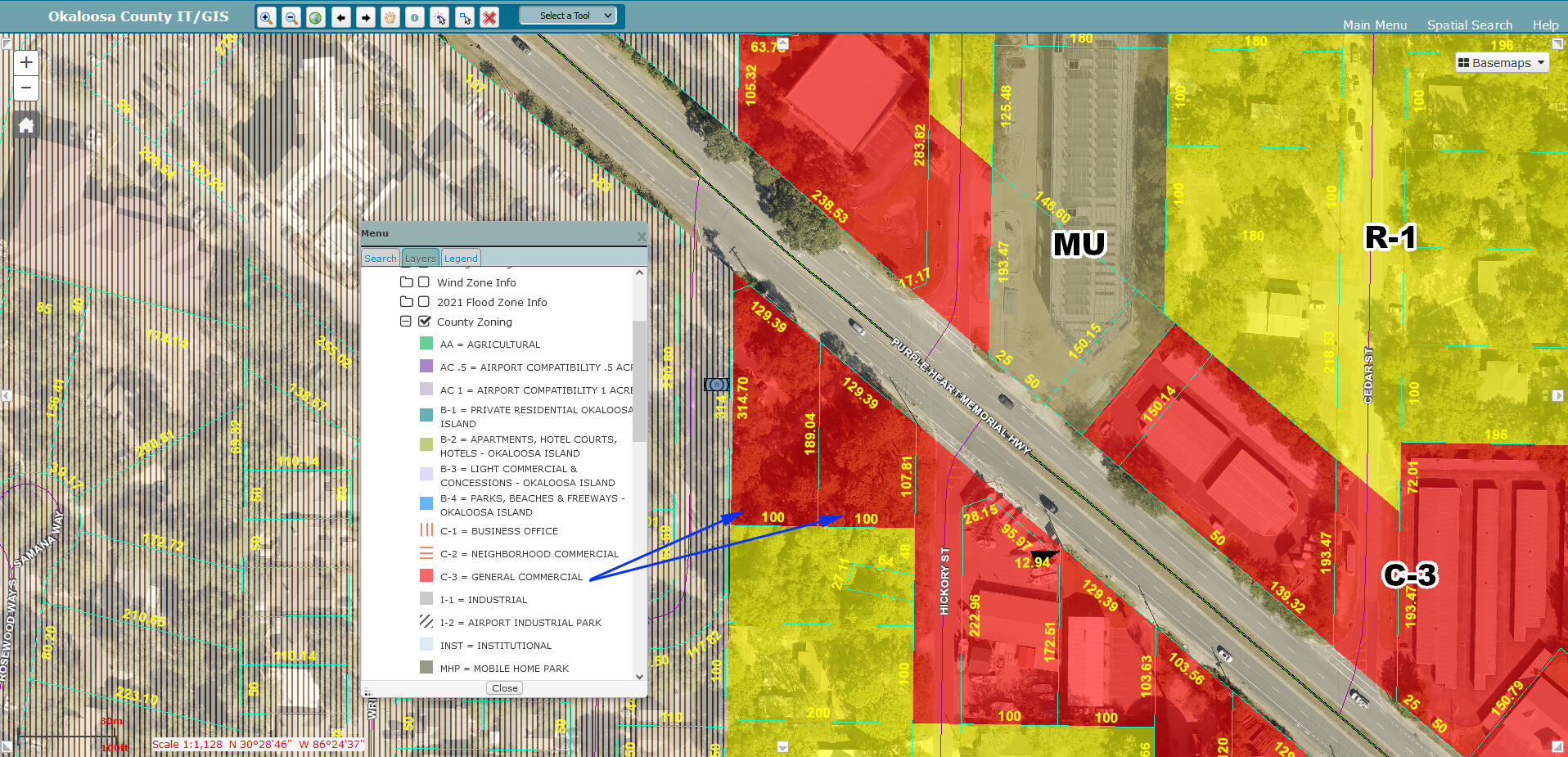Go to previous map extent arrow

(x=341, y=17)
